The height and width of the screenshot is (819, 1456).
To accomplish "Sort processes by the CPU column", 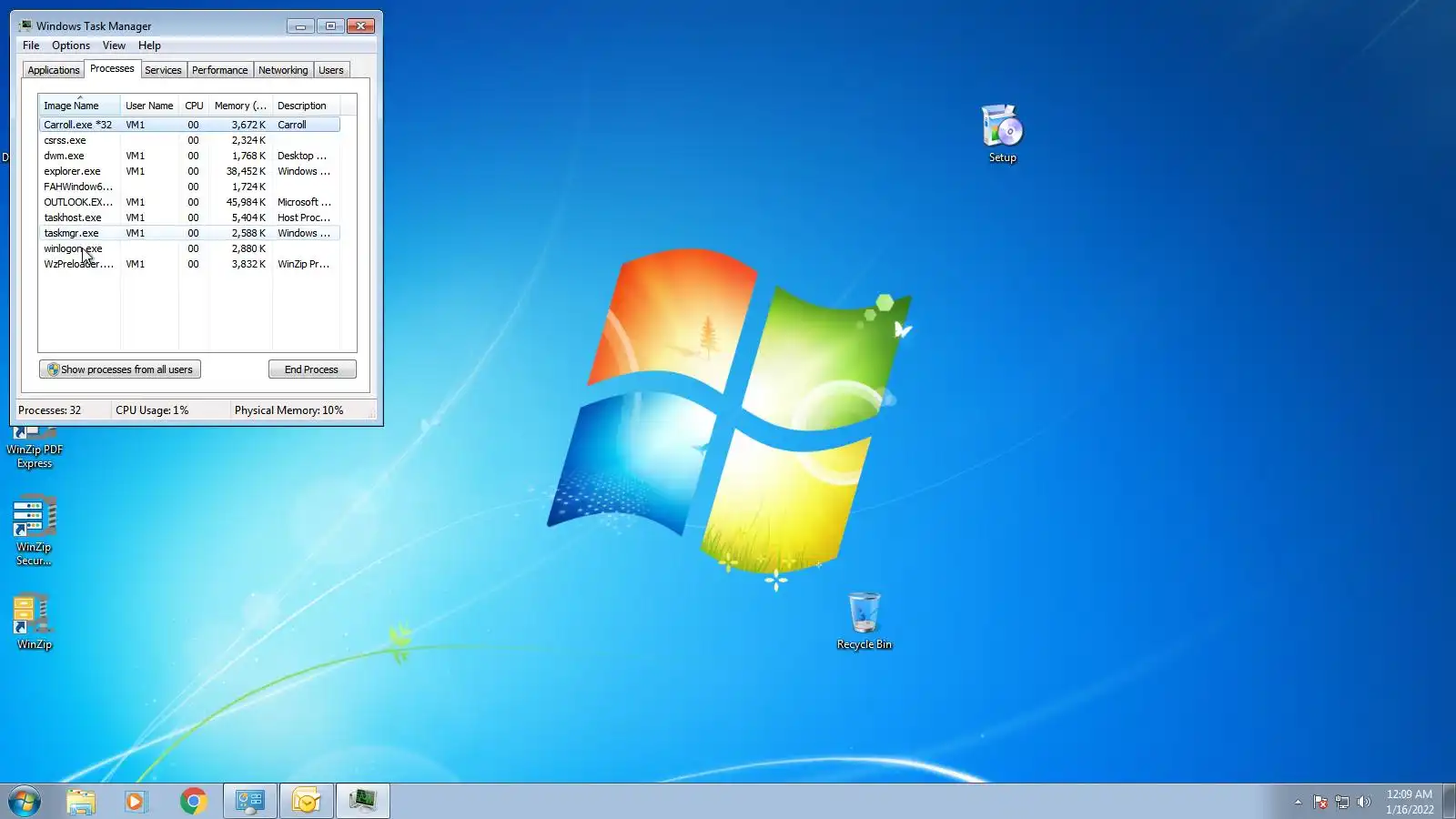I will point(194,106).
